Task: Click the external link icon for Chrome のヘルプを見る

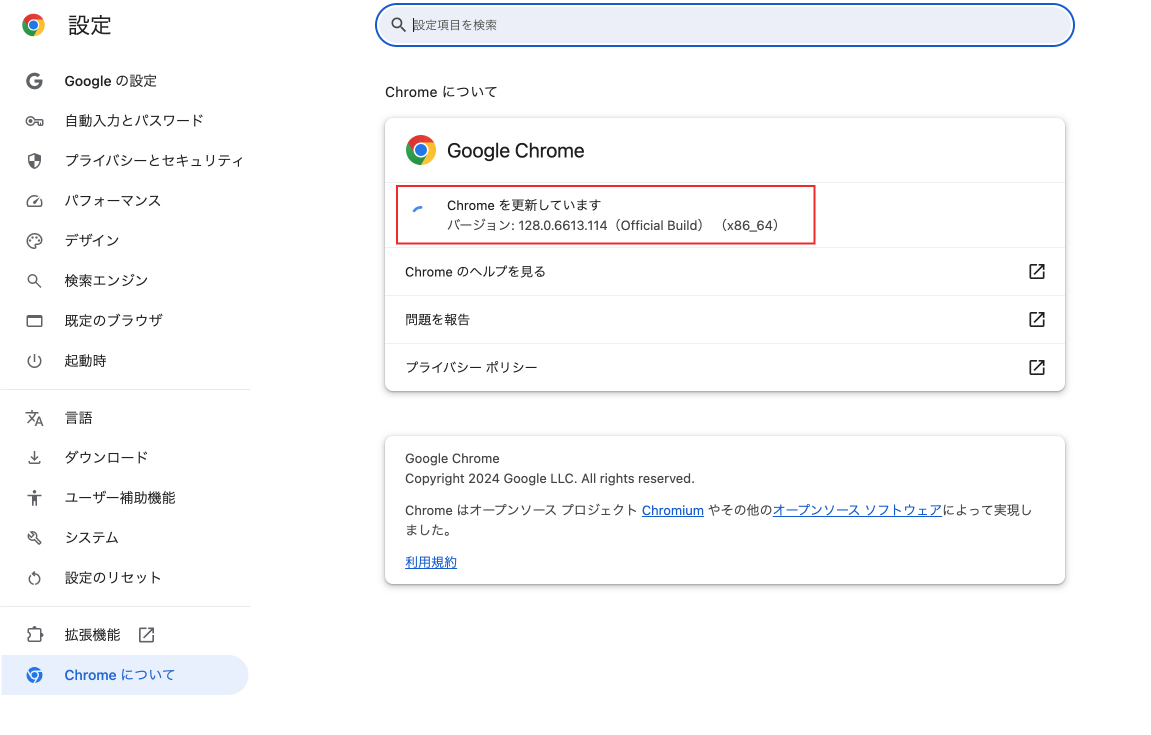Action: [1036, 272]
